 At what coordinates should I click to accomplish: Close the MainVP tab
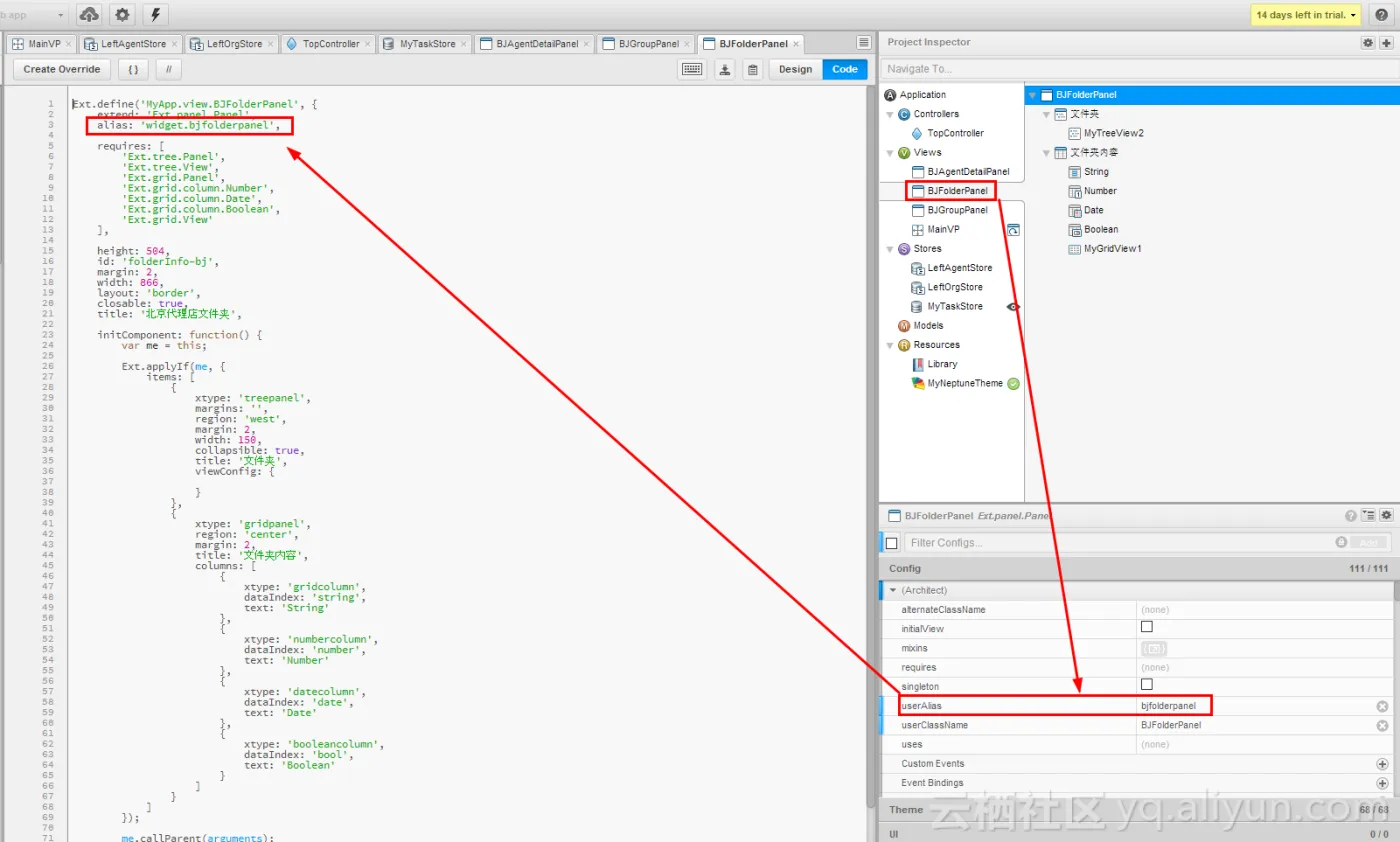[69, 44]
